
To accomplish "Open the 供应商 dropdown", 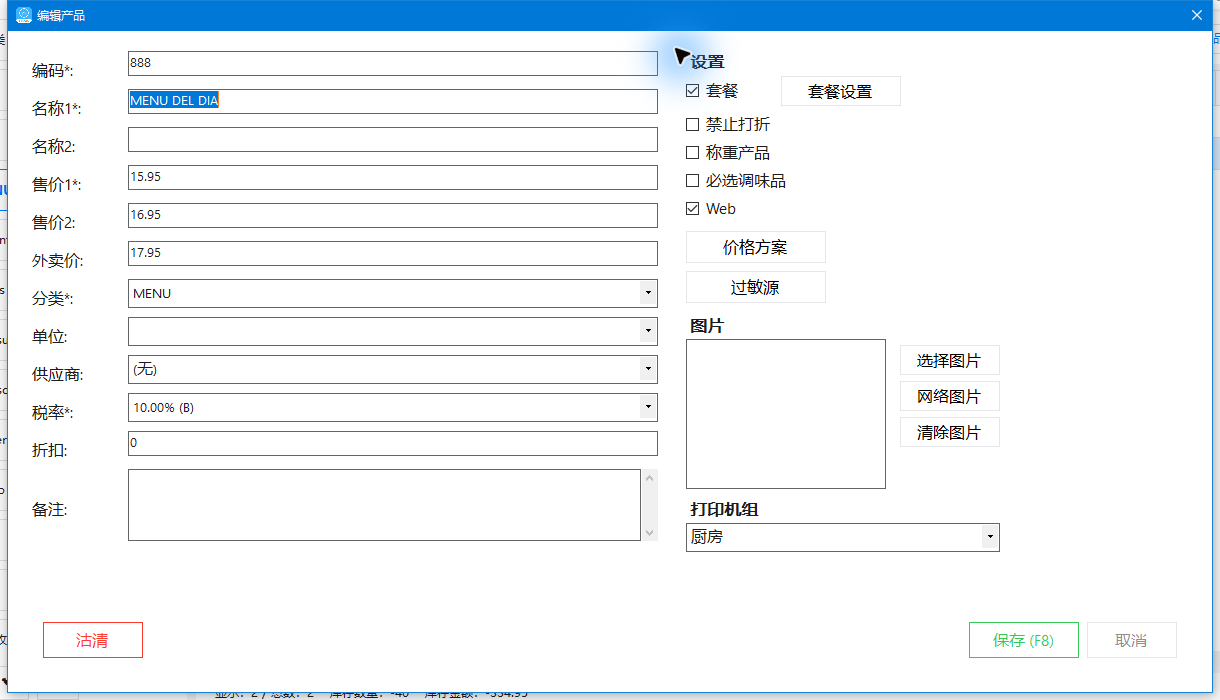I will click(648, 370).
